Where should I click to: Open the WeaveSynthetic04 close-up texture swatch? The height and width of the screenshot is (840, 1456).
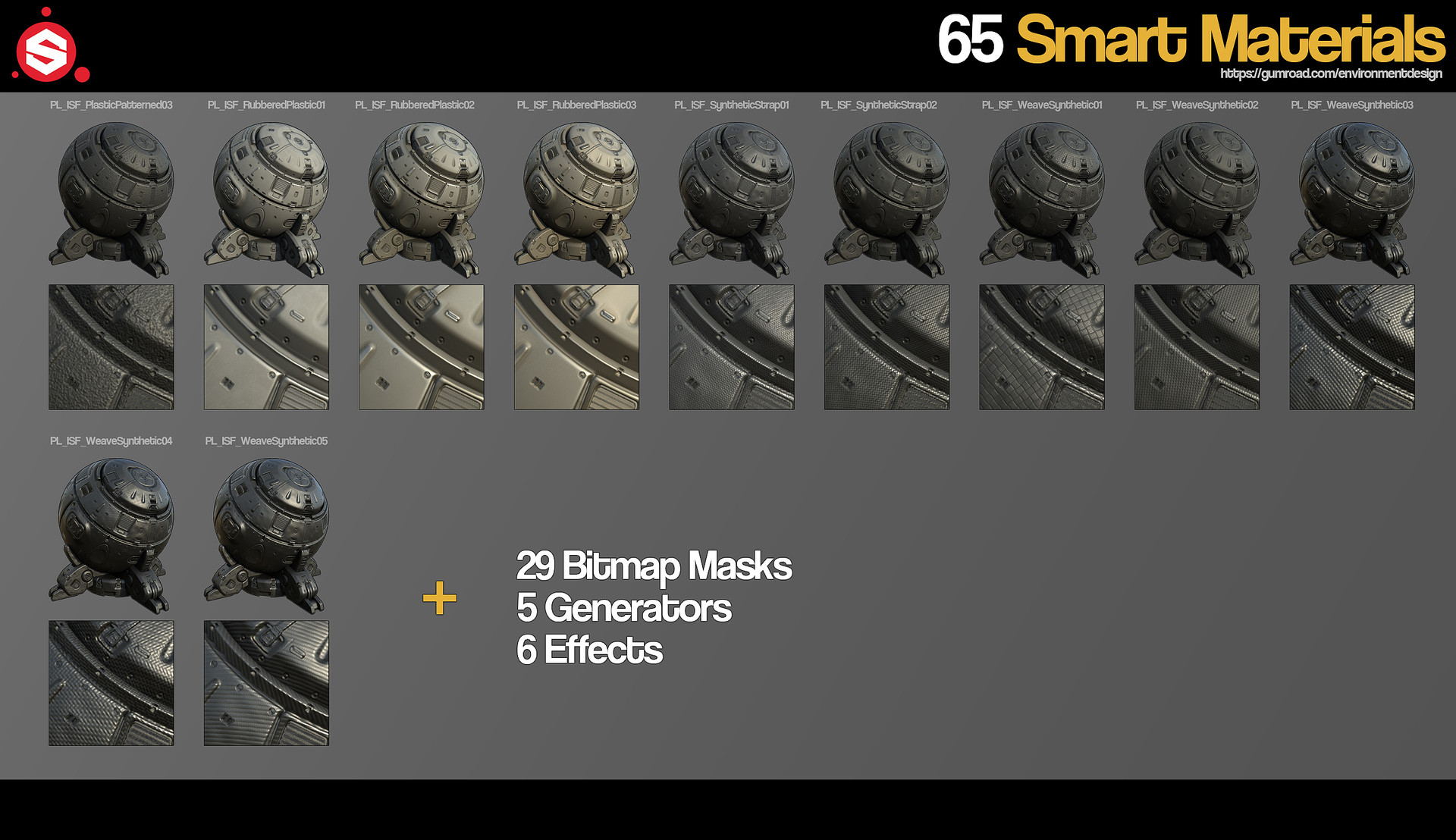[x=111, y=683]
